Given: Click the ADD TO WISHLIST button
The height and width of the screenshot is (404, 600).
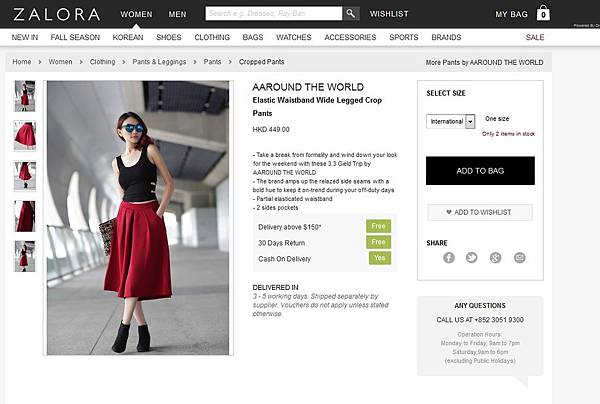Looking at the screenshot, I should [480, 212].
